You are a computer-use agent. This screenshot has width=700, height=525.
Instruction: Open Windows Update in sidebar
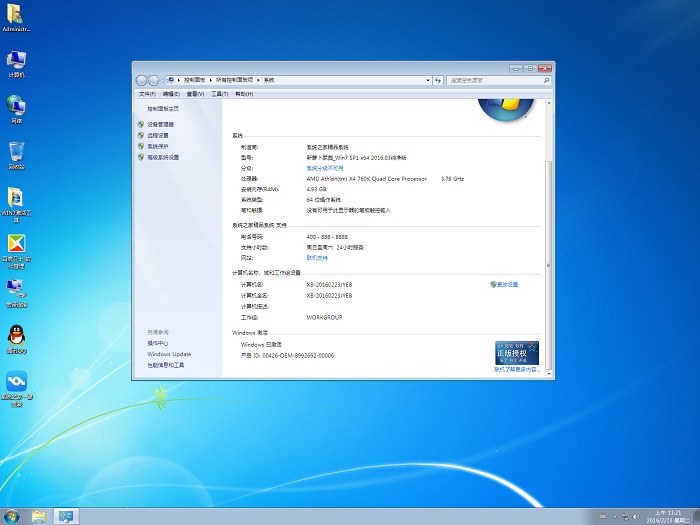pos(169,354)
